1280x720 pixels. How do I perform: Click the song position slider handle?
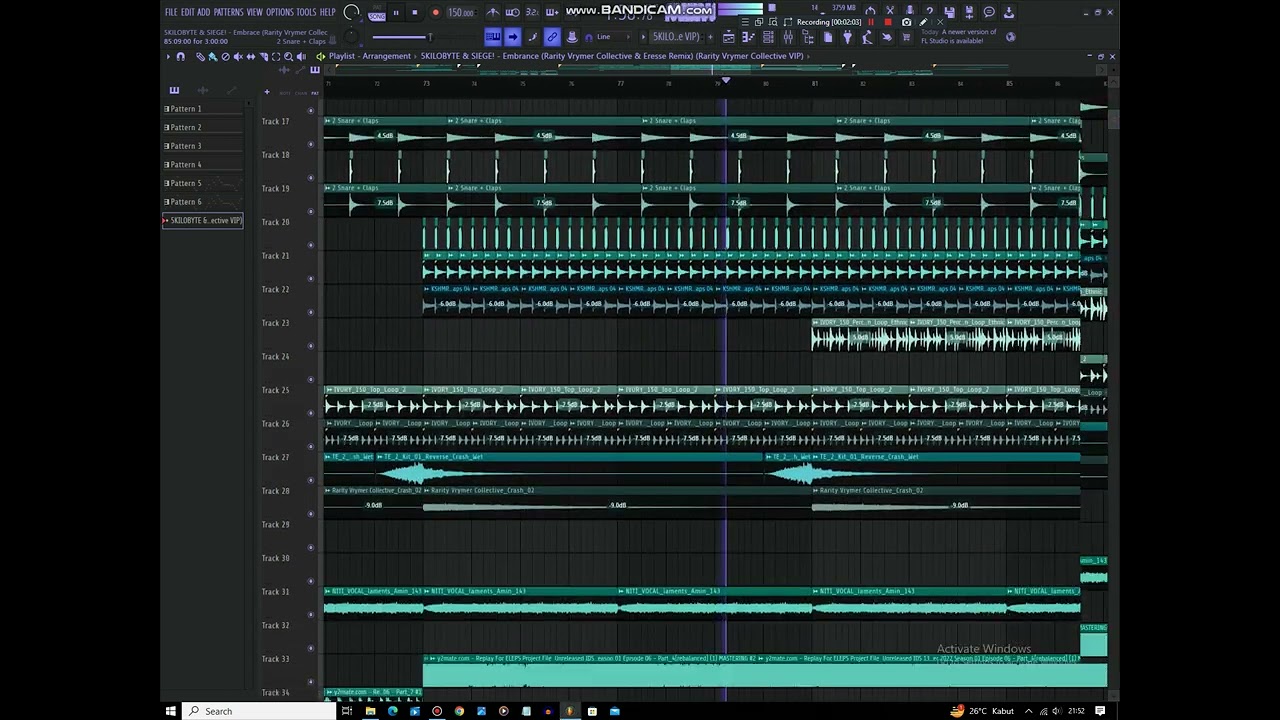pos(430,37)
